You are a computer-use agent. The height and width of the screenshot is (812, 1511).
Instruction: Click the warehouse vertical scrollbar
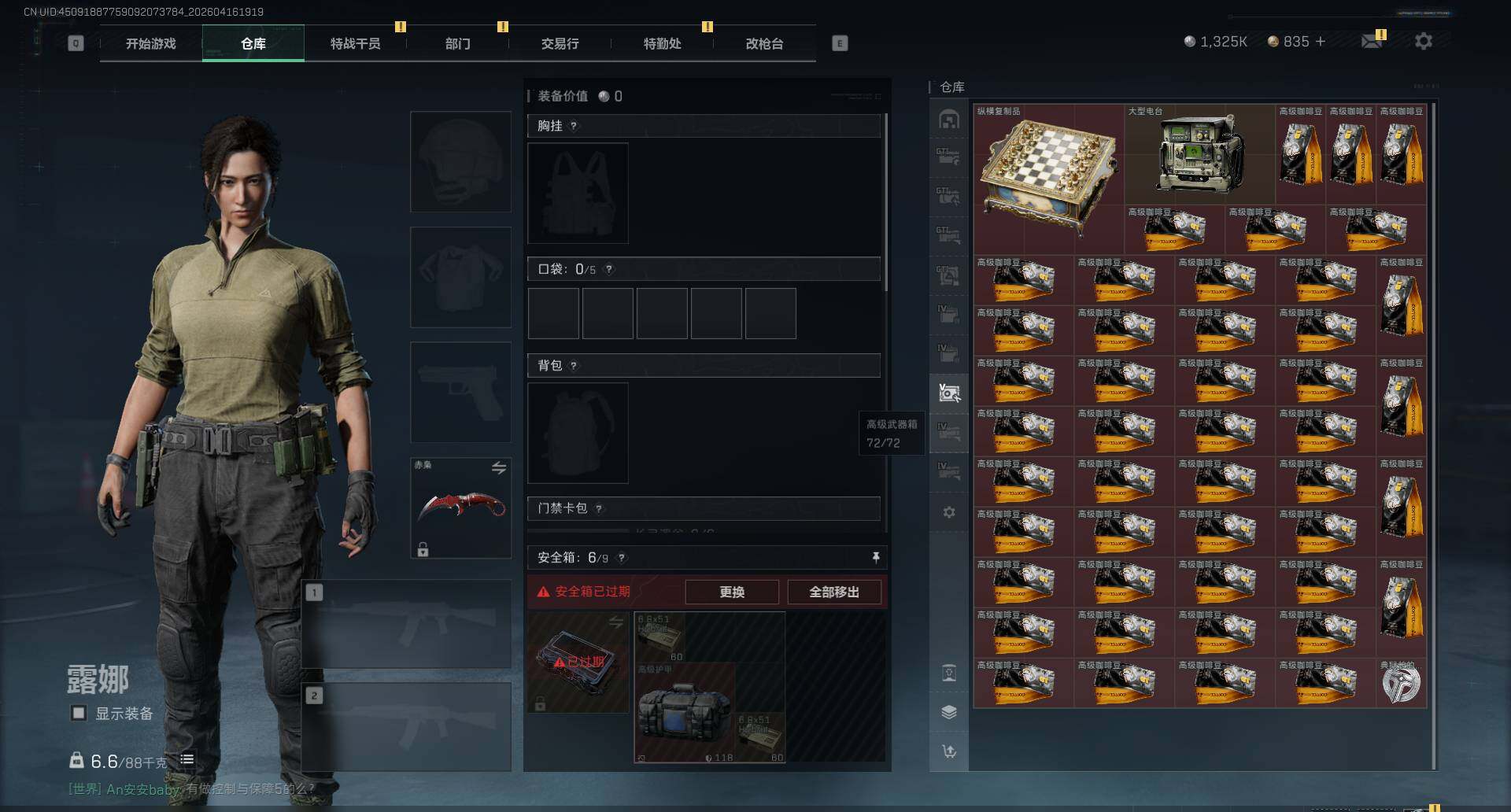click(1435, 434)
